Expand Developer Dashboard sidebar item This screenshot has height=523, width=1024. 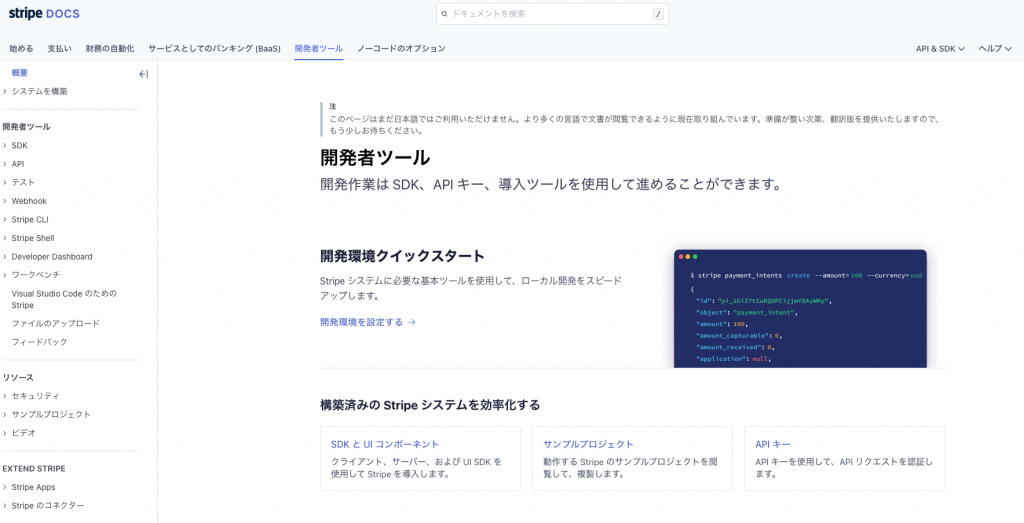click(x=48, y=257)
